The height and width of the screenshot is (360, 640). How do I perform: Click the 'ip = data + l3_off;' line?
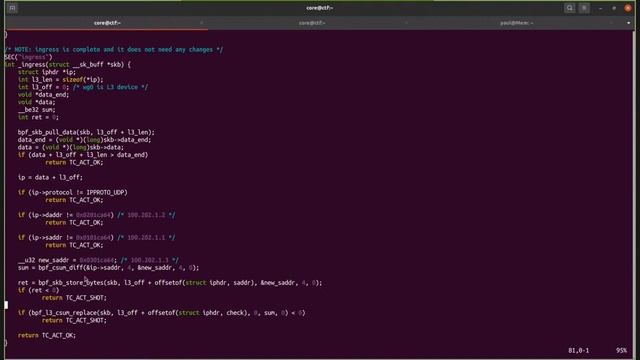tap(50, 178)
